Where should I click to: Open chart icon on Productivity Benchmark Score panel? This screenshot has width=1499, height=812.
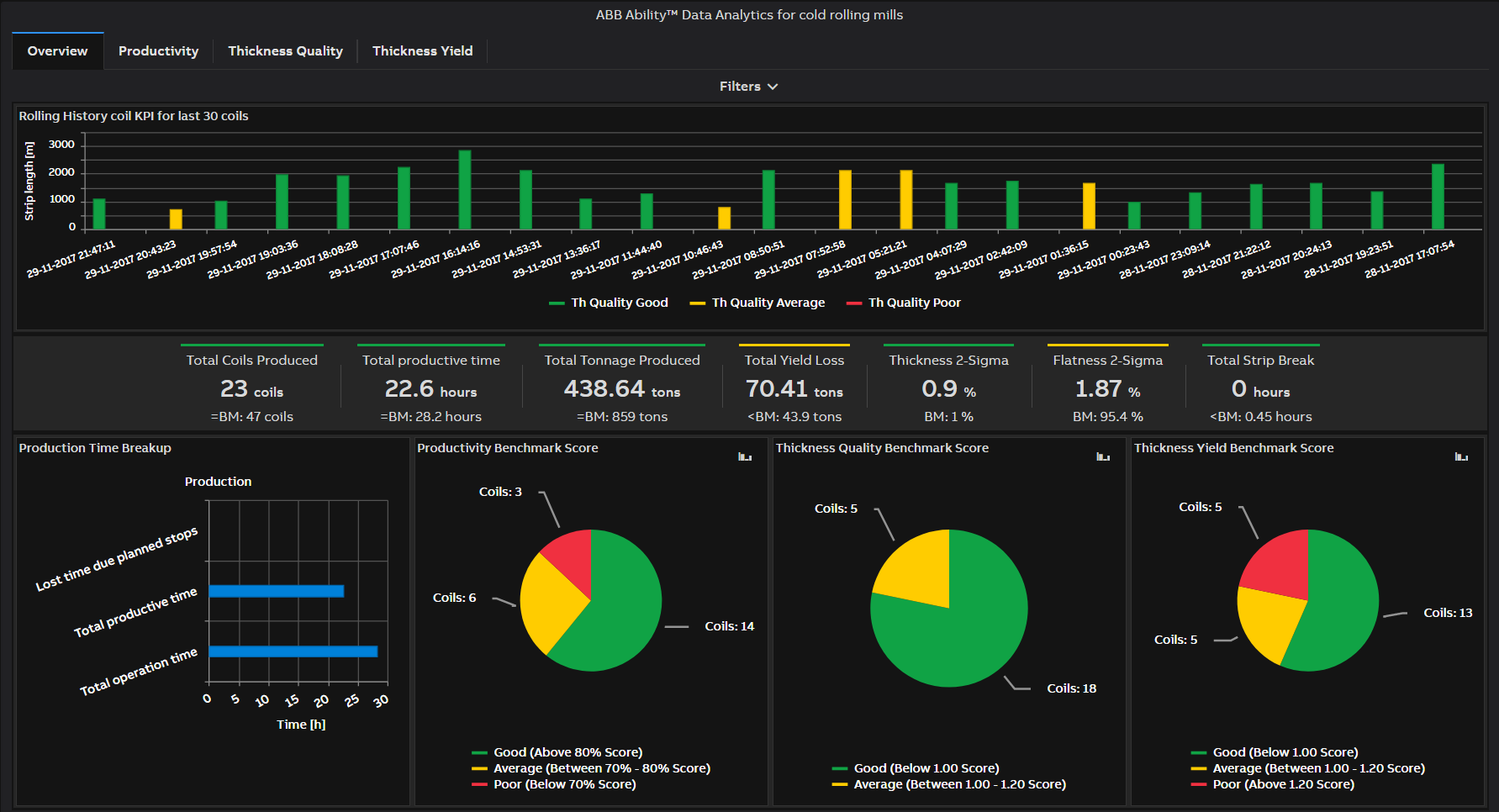click(745, 456)
